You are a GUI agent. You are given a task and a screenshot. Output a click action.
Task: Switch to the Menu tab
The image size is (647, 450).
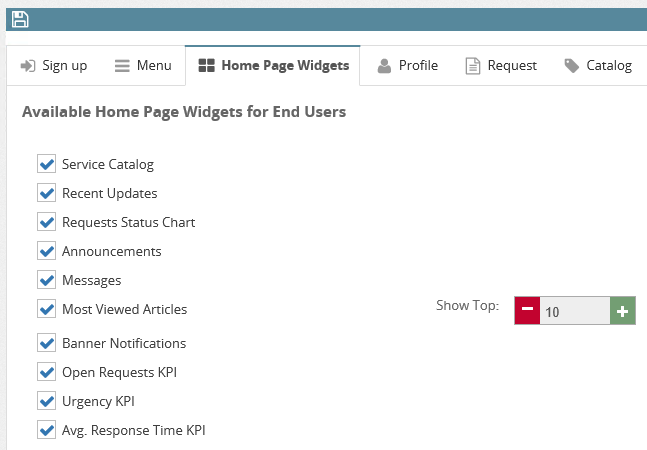[x=142, y=66]
